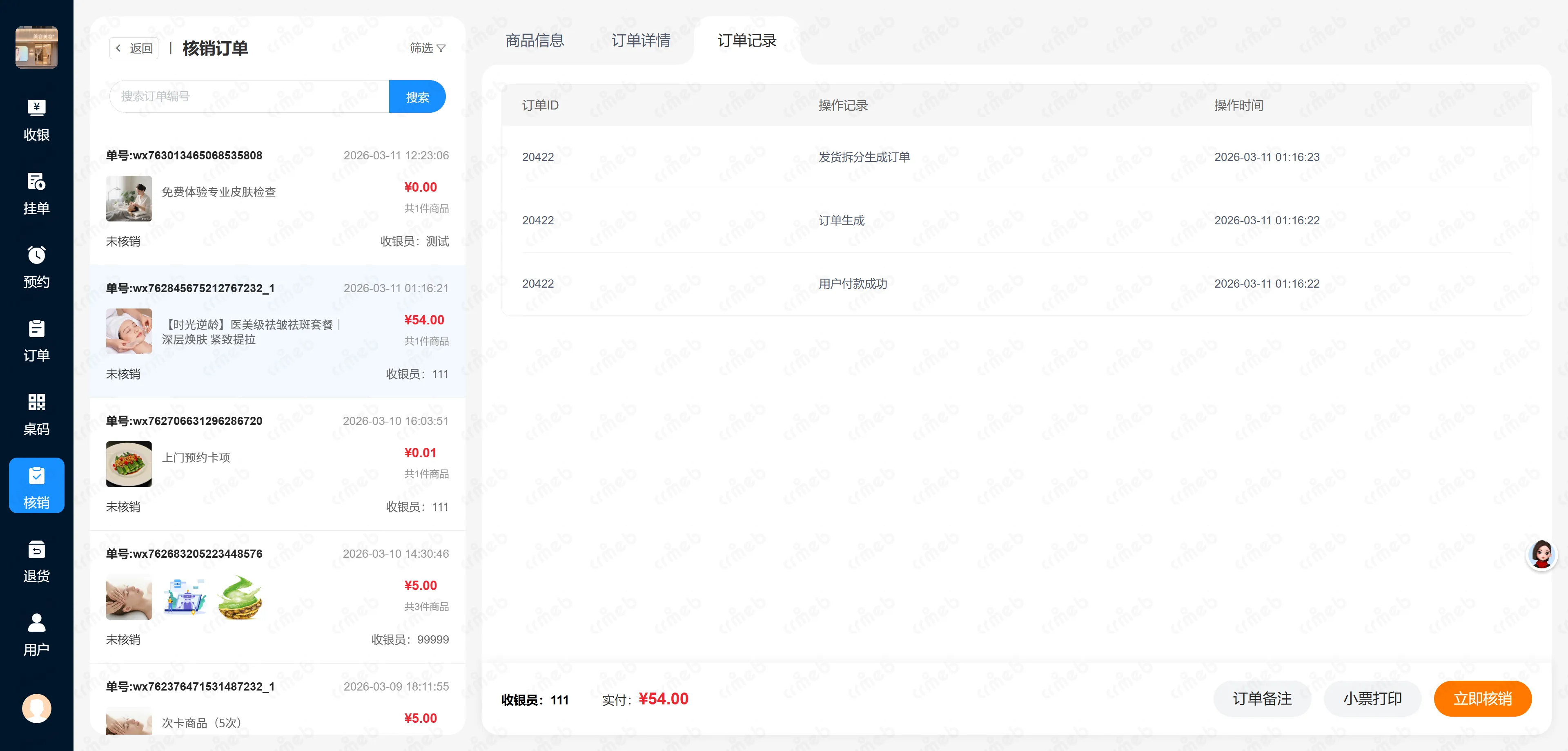Click the ¥0.00 price in order list

click(421, 187)
